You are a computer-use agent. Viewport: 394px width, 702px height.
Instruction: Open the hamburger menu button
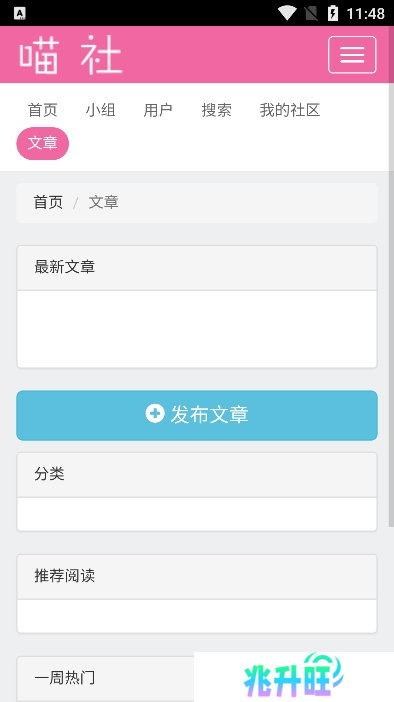click(352, 55)
